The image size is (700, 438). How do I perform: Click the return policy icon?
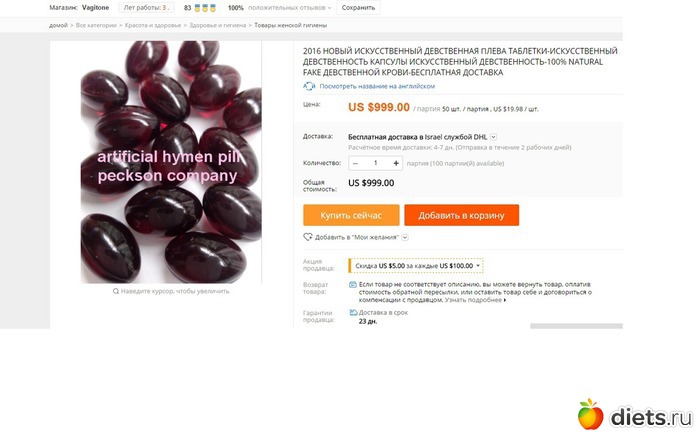(x=352, y=284)
